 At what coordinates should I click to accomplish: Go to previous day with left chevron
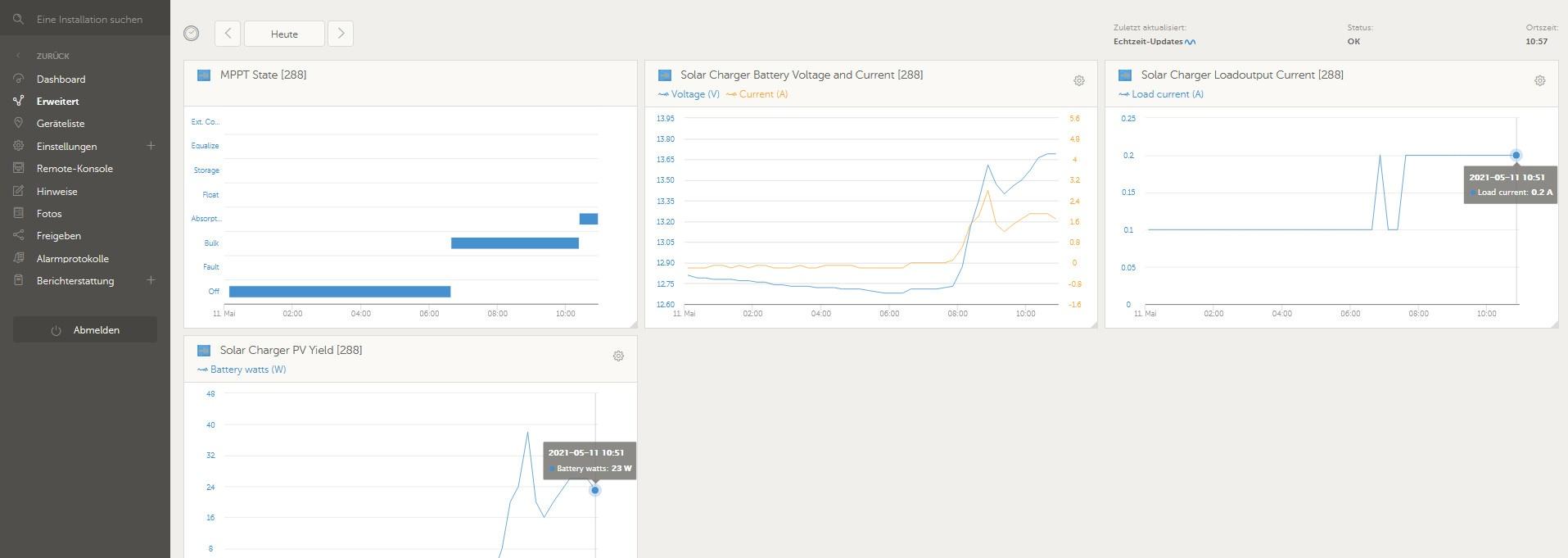(x=228, y=34)
